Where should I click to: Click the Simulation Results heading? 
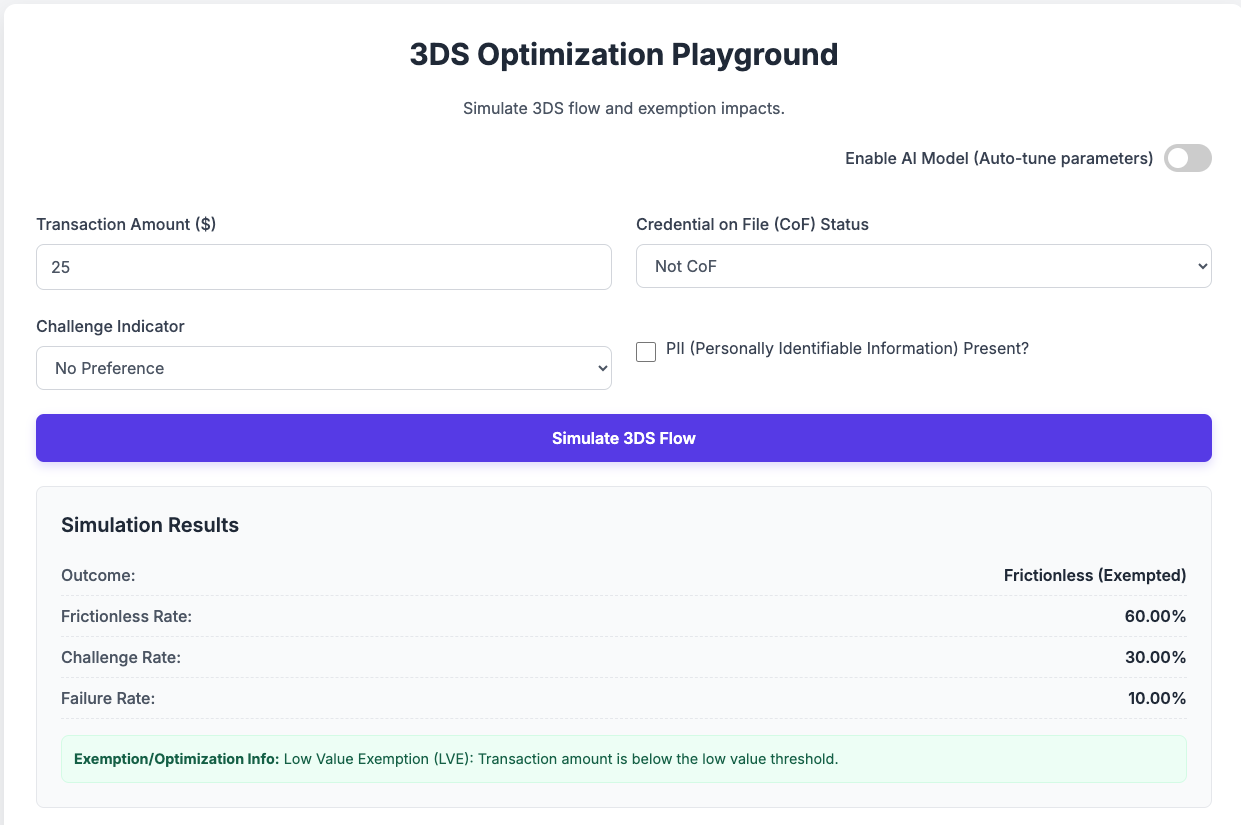(150, 525)
